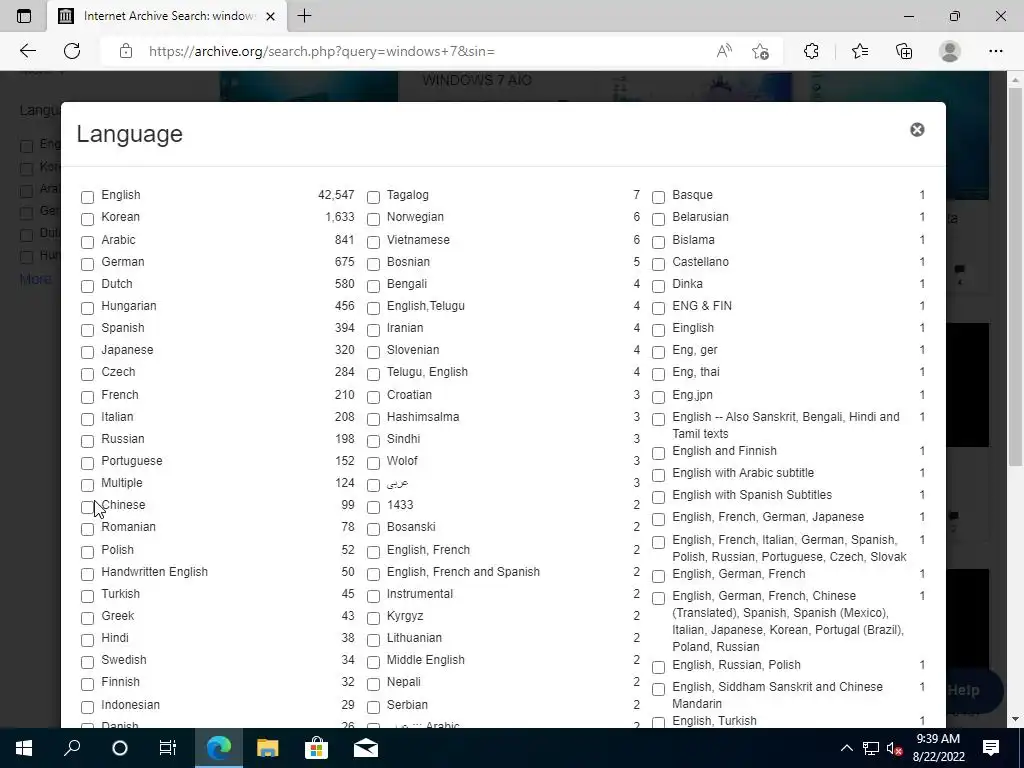Screen dimensions: 1024x768
Task: Open the browser profile avatar
Action: (950, 51)
